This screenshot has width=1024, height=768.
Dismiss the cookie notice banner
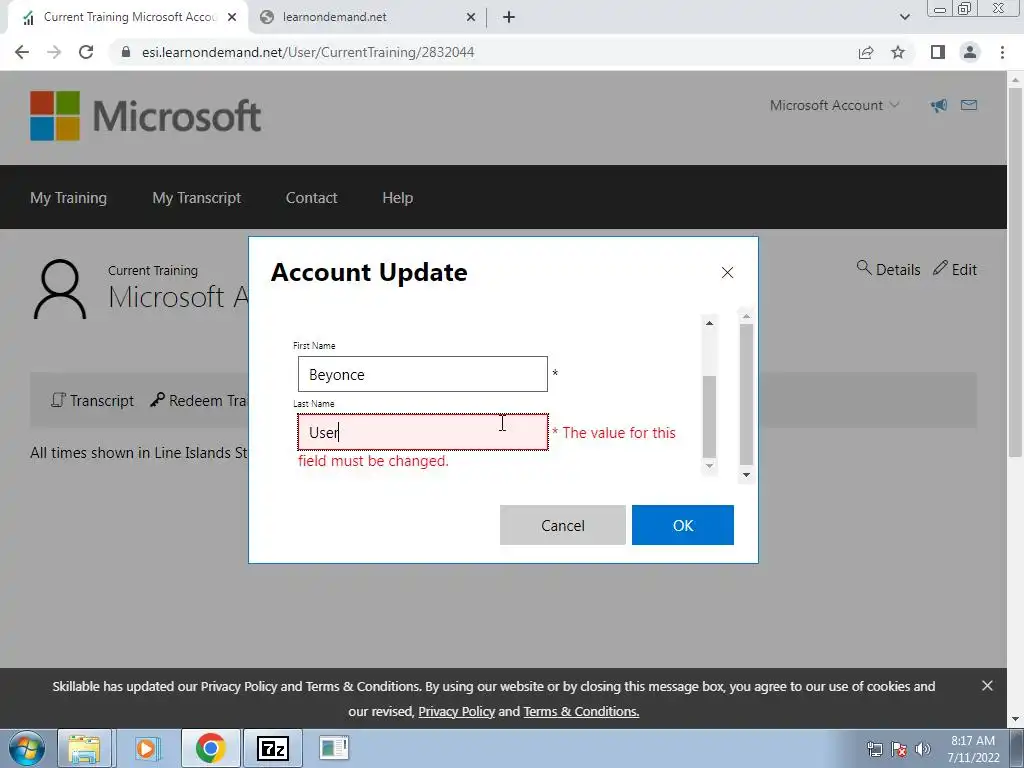[x=987, y=686]
